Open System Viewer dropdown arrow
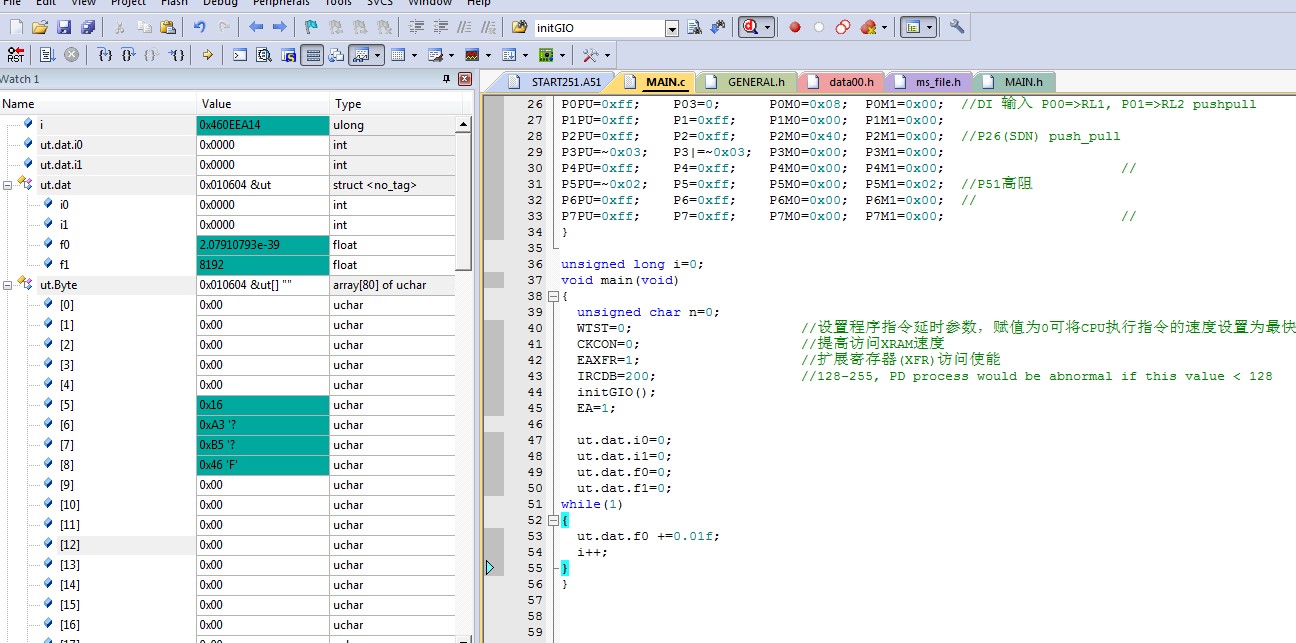This screenshot has height=643, width=1296. click(x=562, y=55)
